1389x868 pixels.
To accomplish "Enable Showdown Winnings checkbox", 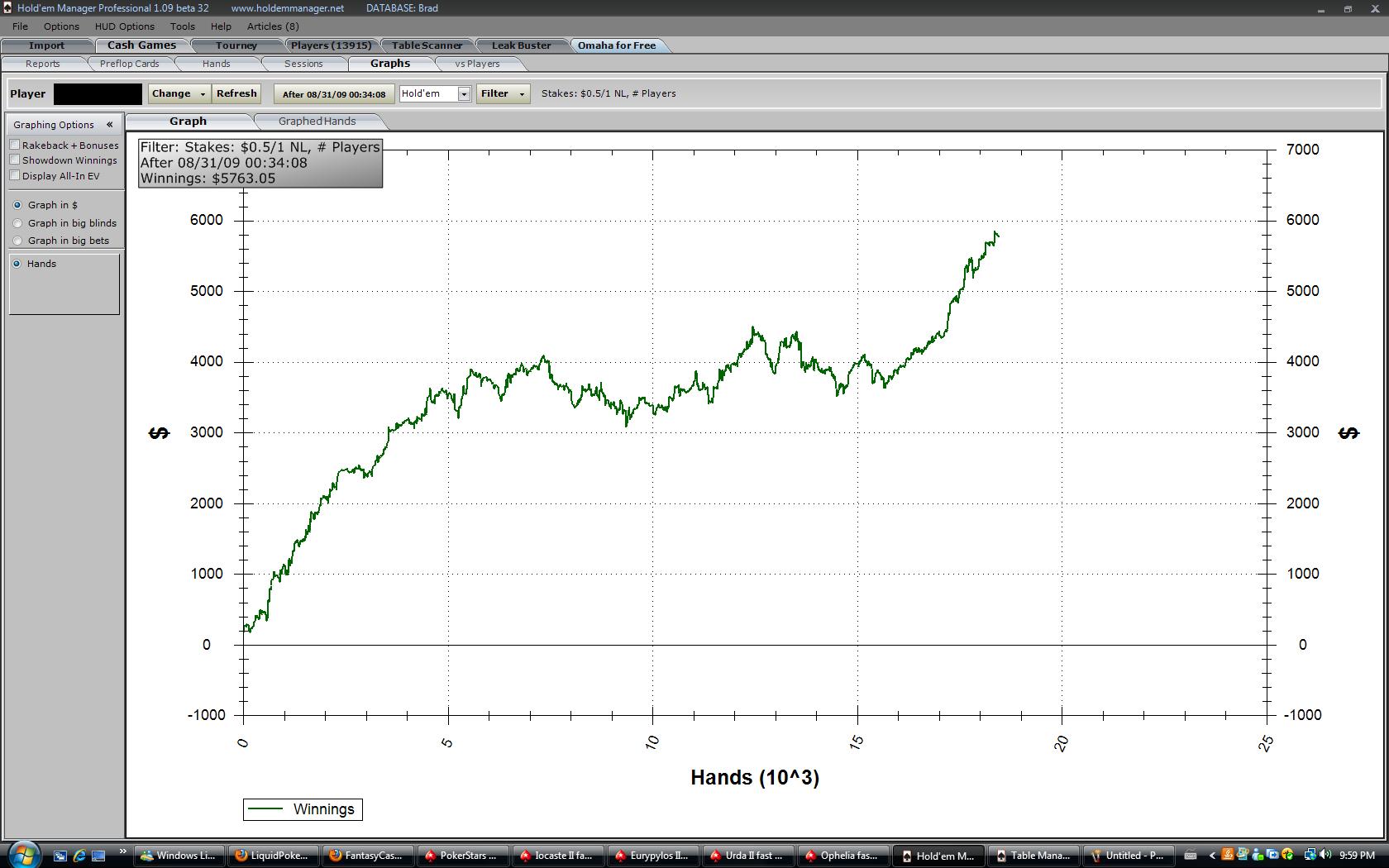I will (15, 160).
